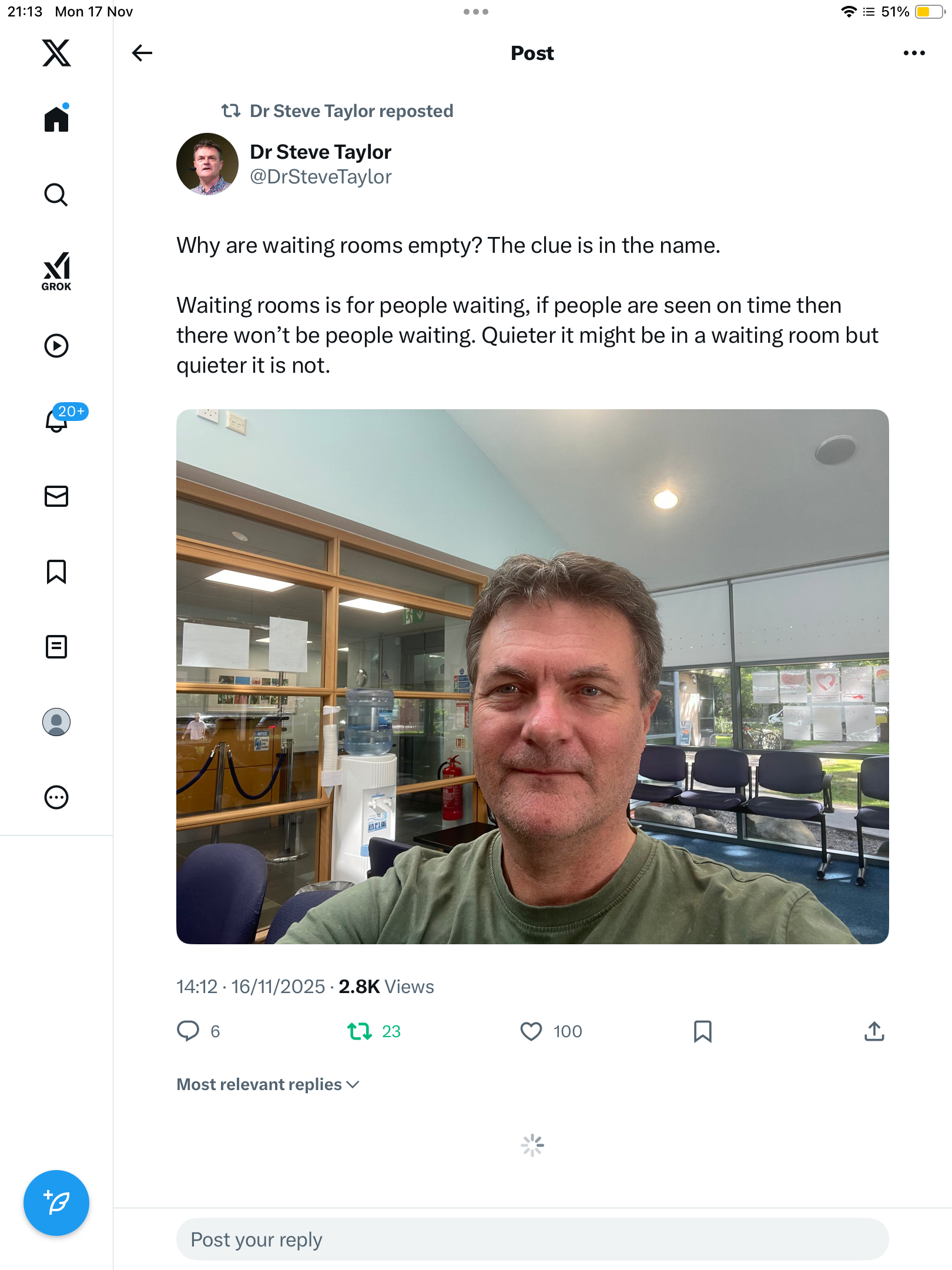952x1270 pixels.
Task: Undo the repost with 23 count
Action: coord(360,1031)
